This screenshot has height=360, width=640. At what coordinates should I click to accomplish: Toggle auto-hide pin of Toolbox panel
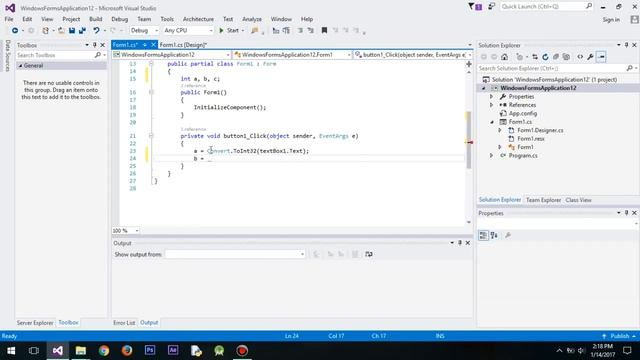tap(95, 45)
